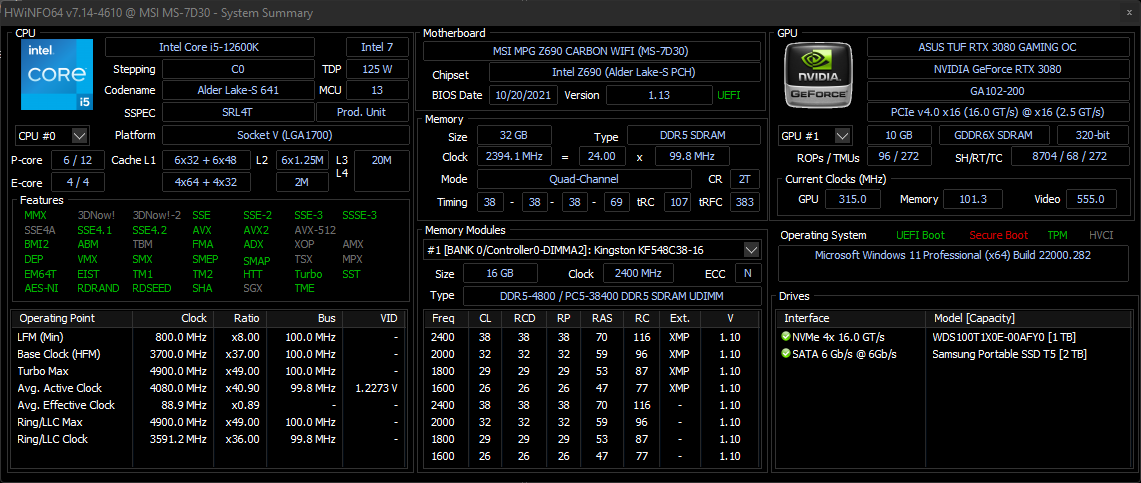
Task: Click the ECC N value box
Action: [747, 274]
